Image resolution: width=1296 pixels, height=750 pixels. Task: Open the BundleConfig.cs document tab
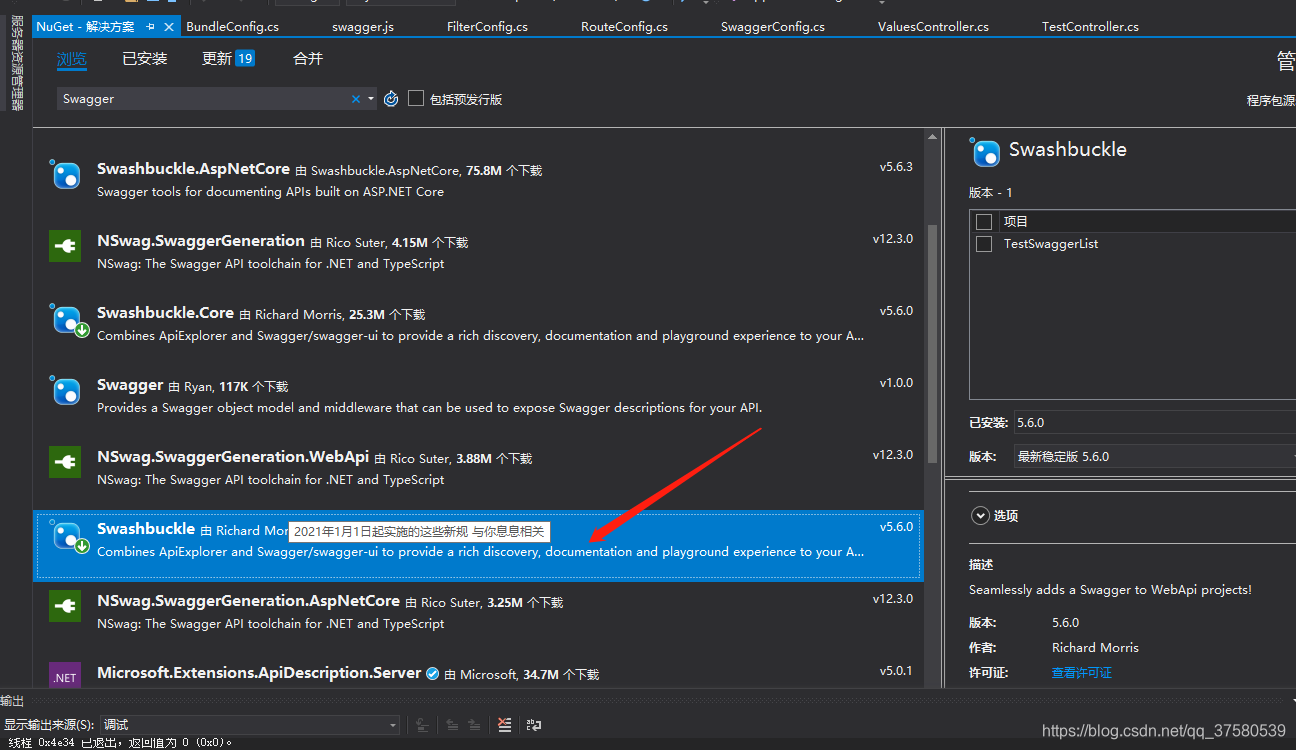232,27
